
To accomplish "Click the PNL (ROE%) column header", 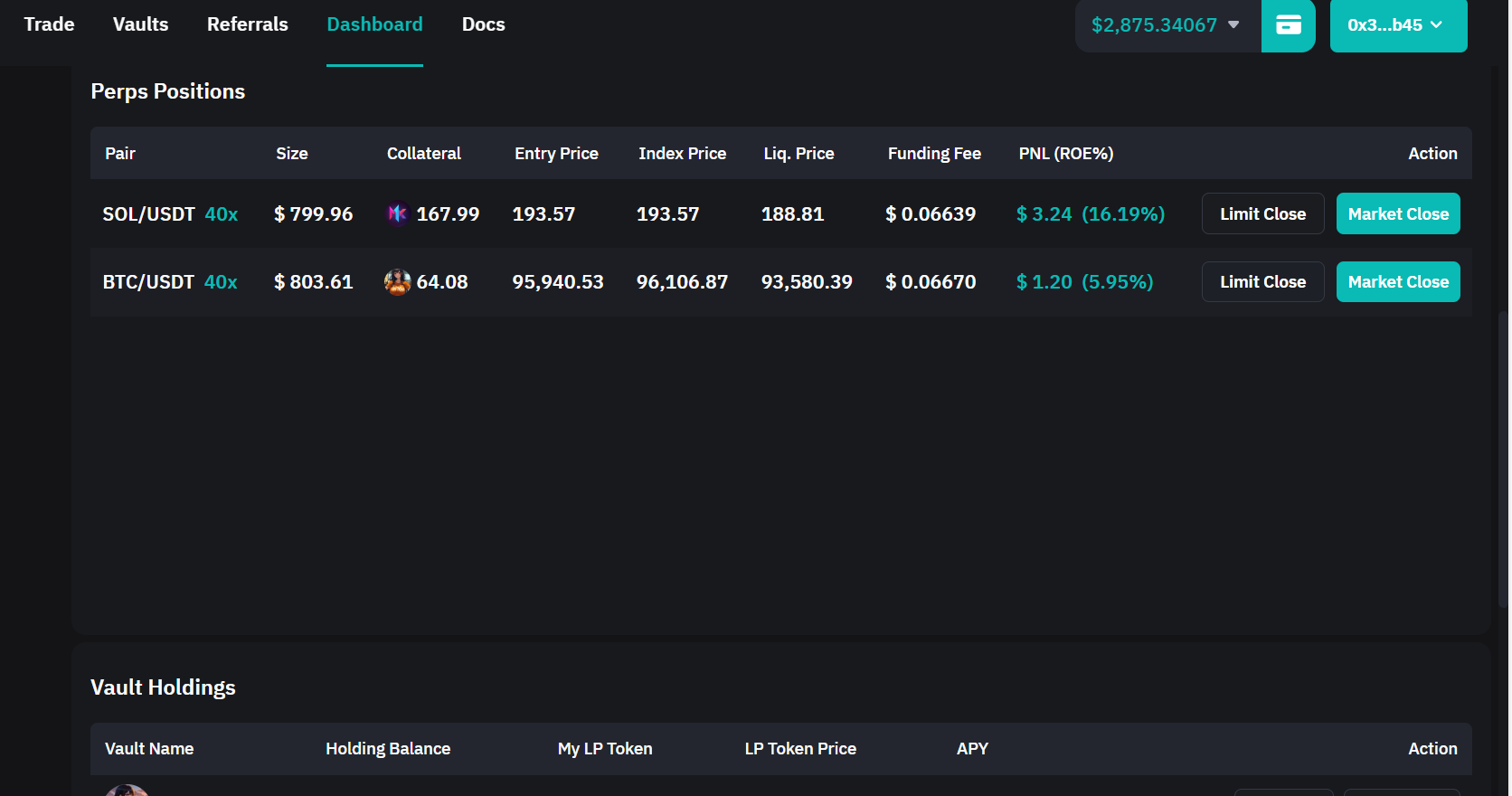I will point(1065,154).
